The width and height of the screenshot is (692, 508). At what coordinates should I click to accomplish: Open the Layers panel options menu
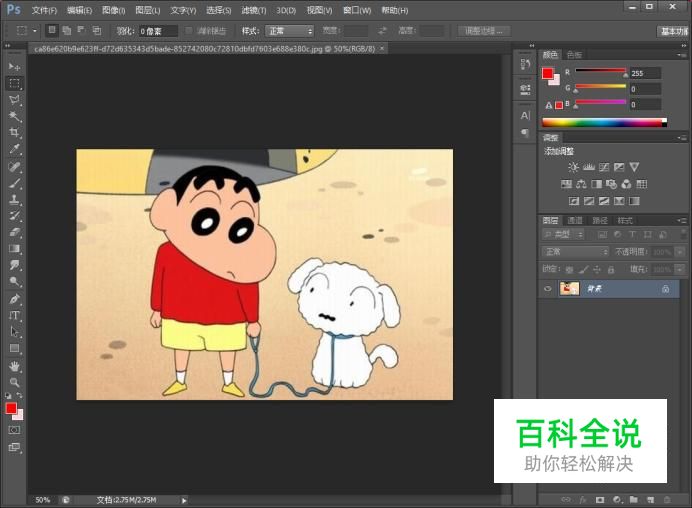(682, 220)
